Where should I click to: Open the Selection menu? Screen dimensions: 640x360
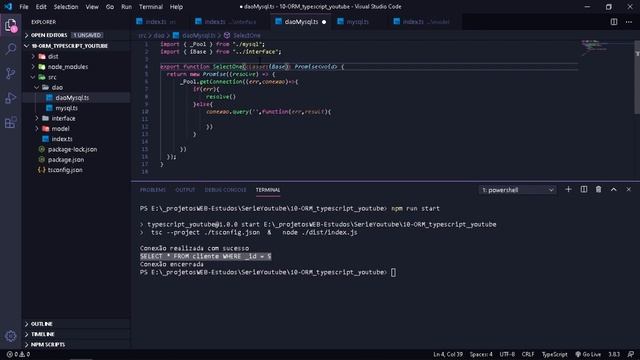click(x=66, y=7)
